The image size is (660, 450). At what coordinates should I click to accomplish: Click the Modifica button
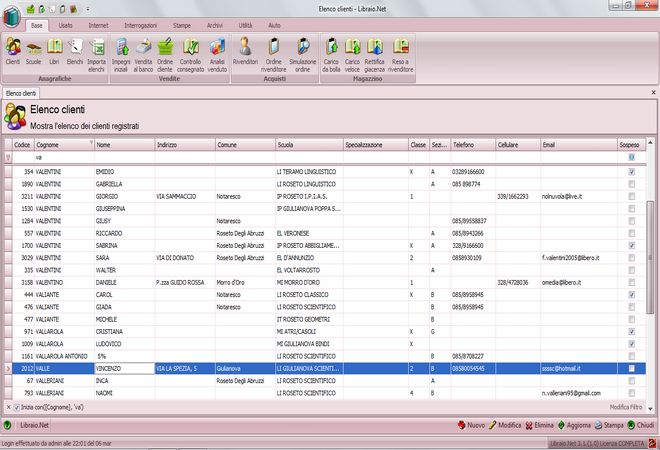(x=505, y=425)
